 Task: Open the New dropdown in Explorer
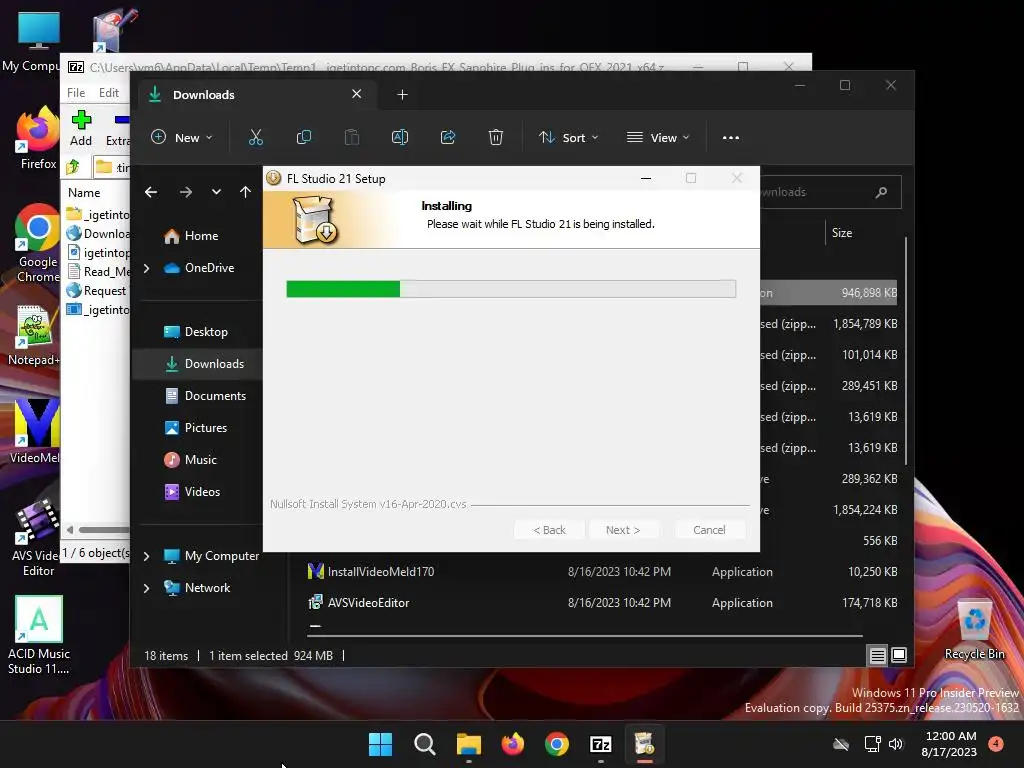(x=182, y=138)
